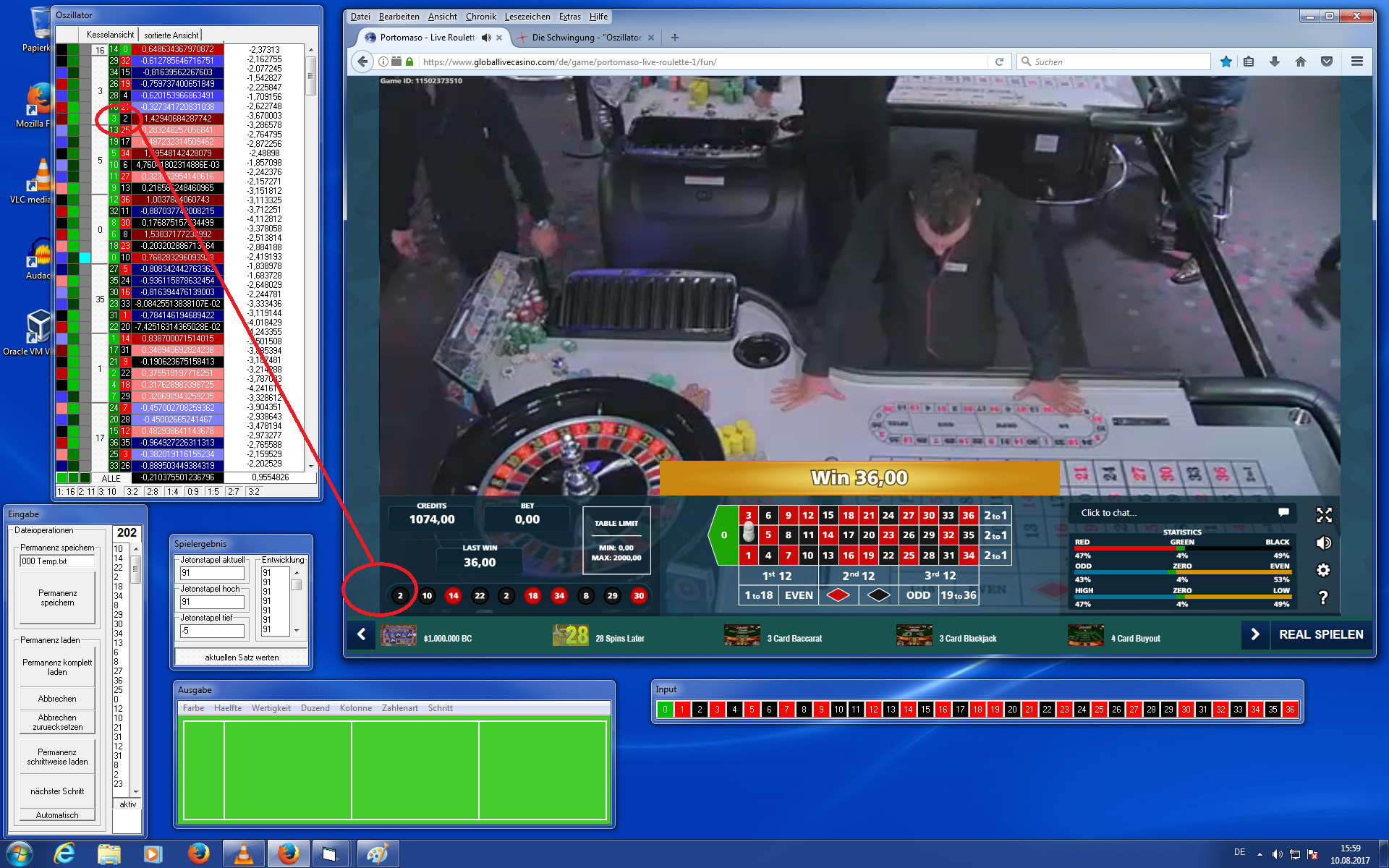
Task: Select the Wertigkeit tab in Ausgabe
Action: pos(271,708)
